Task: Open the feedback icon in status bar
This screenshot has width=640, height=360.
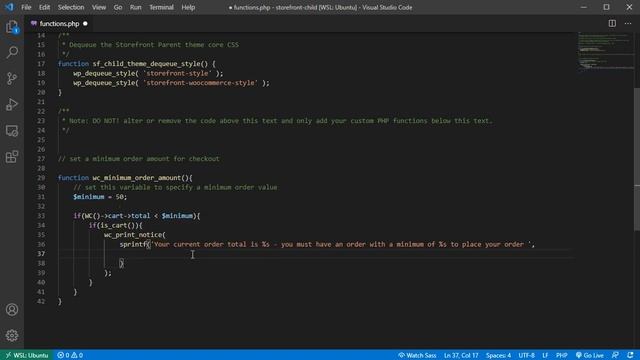Action: 615,355
